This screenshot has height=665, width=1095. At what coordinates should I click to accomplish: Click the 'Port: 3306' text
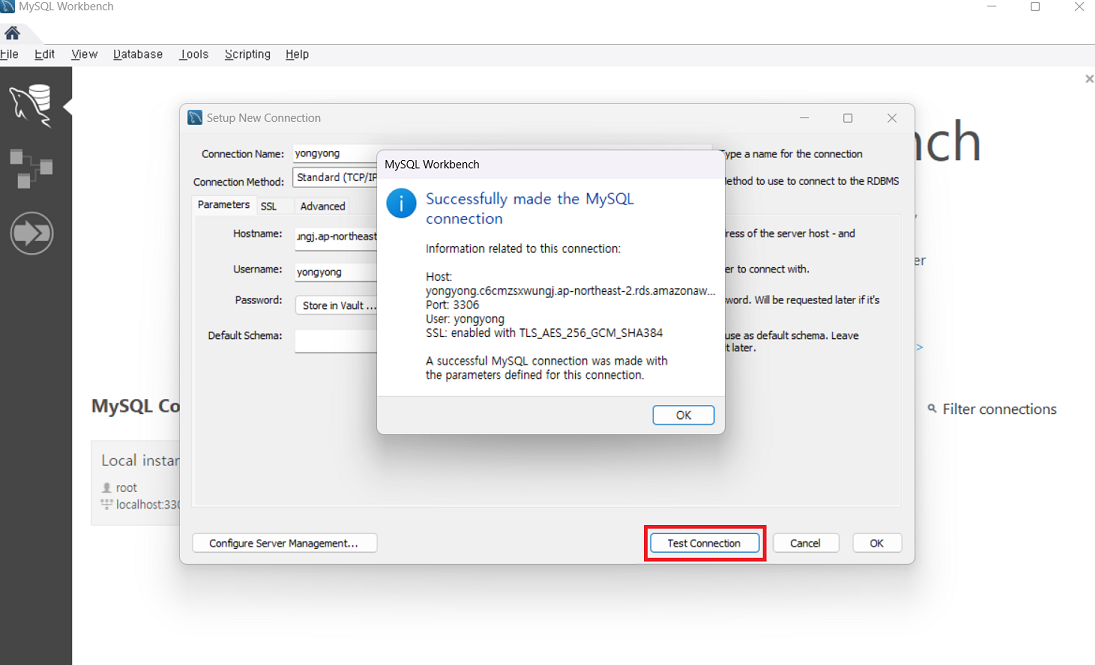click(453, 305)
